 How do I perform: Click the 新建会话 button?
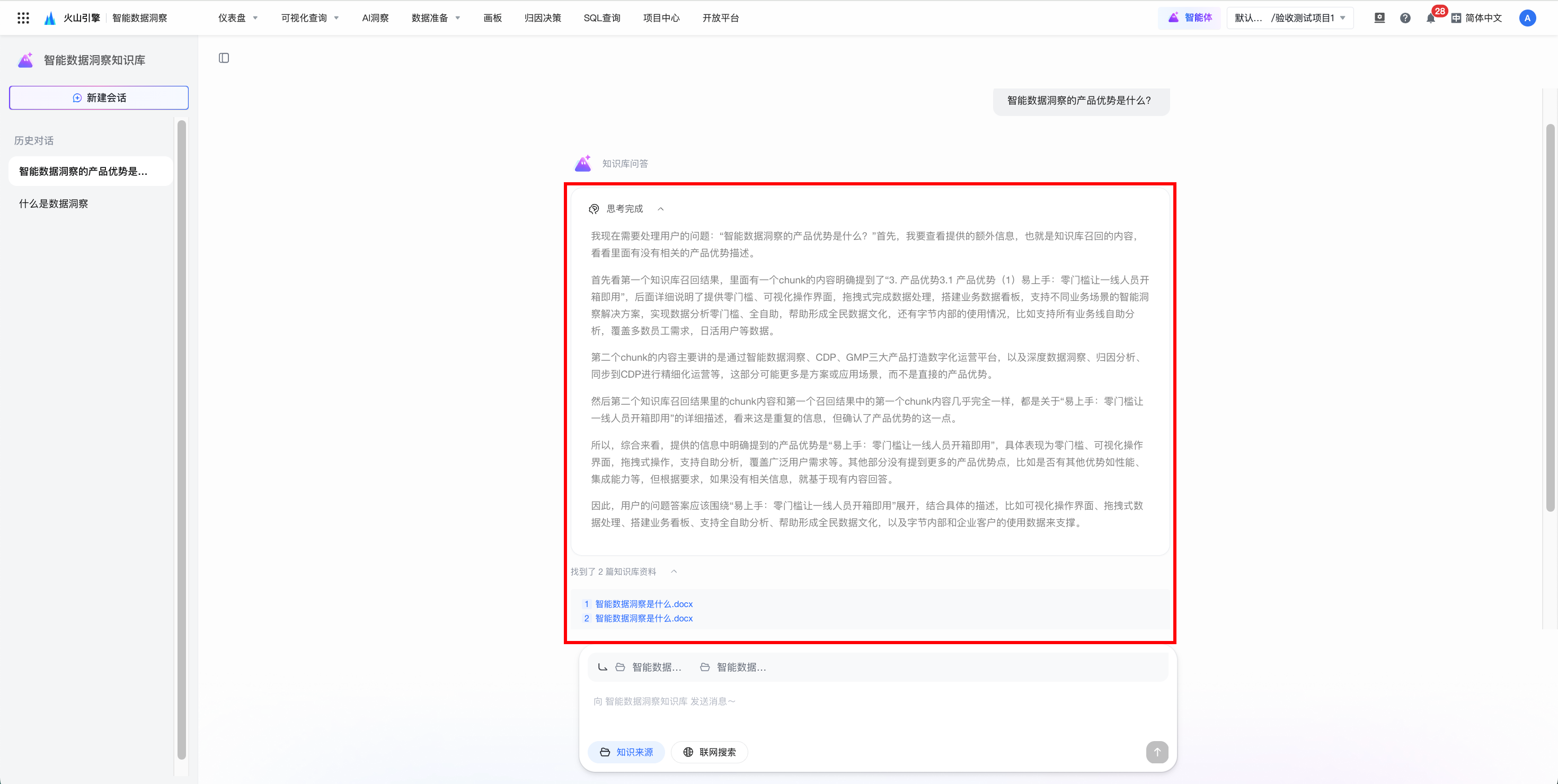pyautogui.click(x=99, y=98)
